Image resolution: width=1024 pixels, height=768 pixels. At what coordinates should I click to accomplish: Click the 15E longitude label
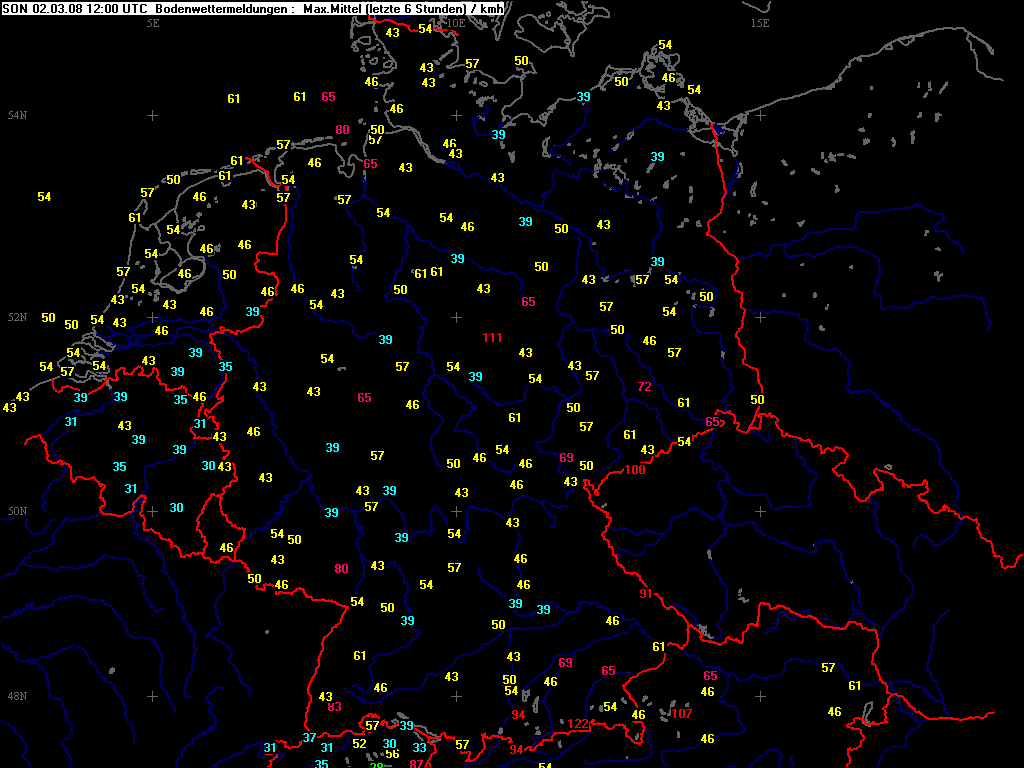760,22
